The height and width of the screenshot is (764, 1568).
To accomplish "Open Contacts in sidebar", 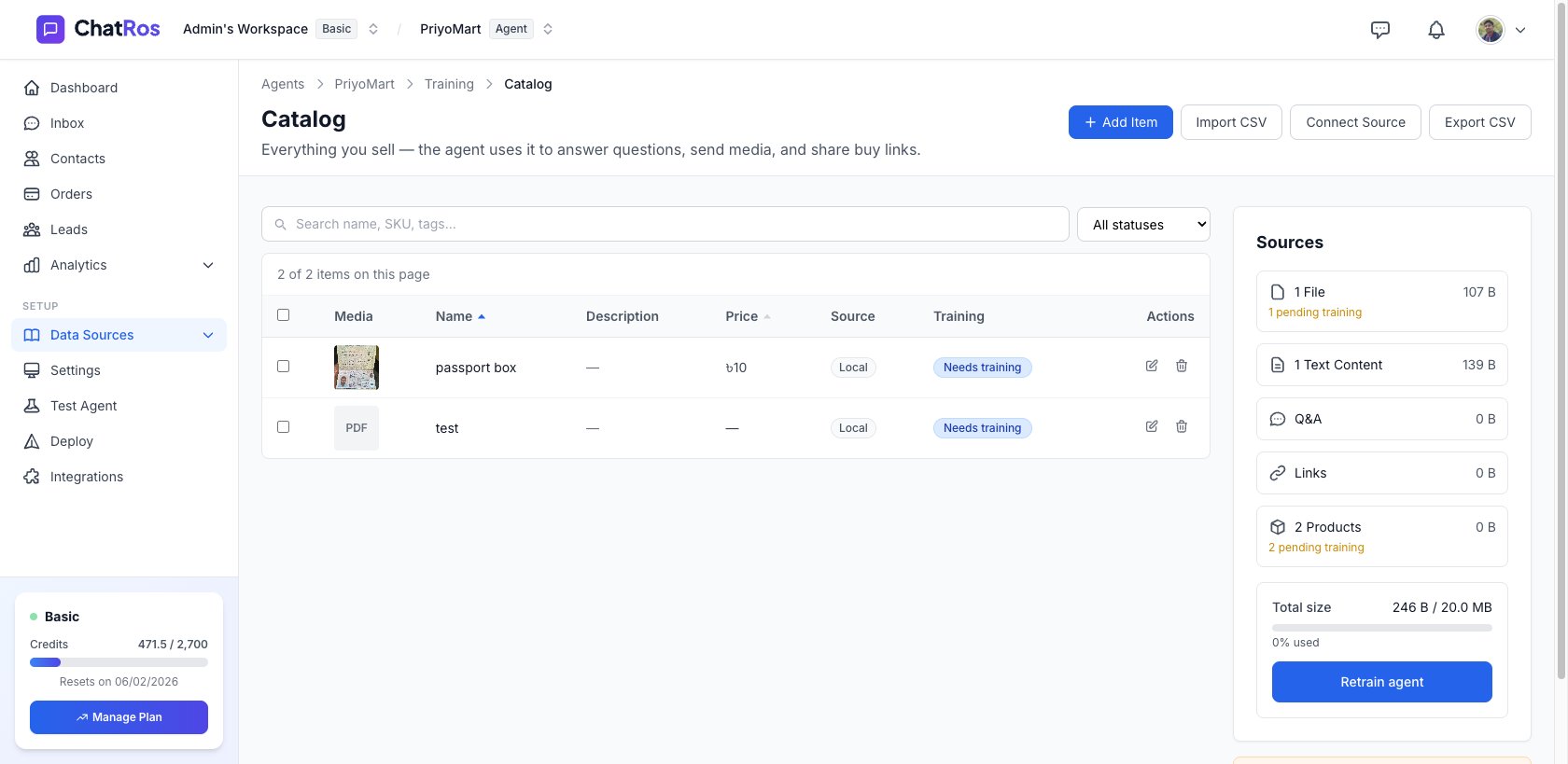I will coord(119,159).
